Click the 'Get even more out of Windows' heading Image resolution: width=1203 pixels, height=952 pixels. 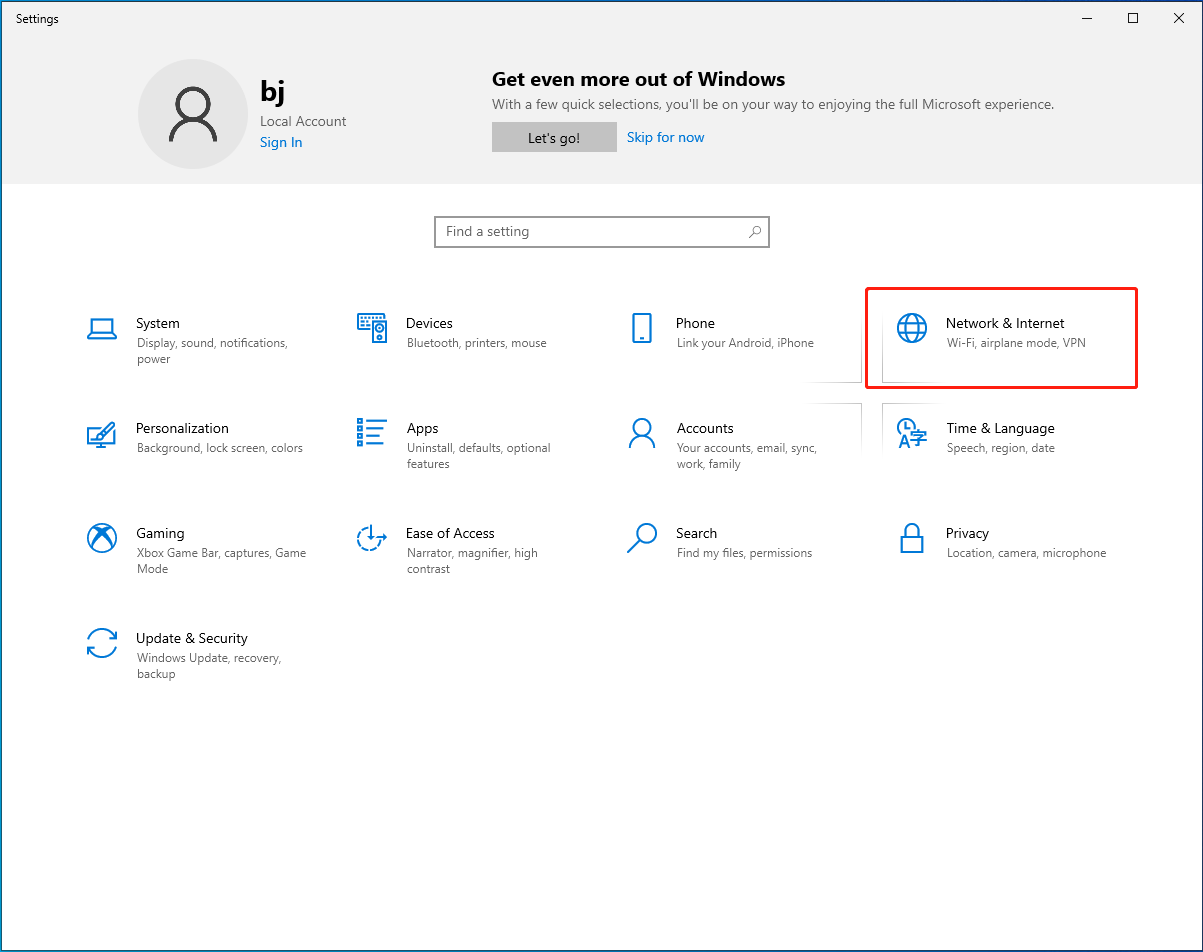pos(639,80)
